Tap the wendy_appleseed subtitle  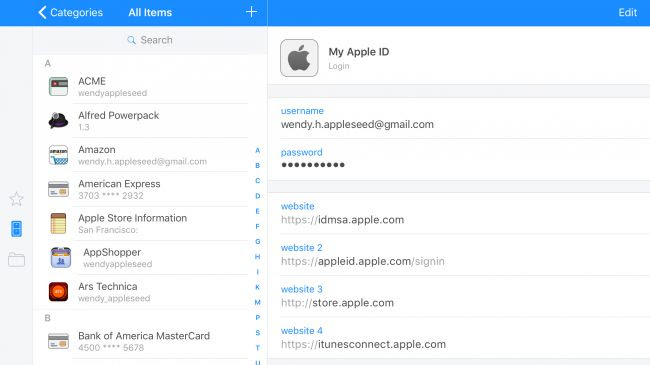114,298
